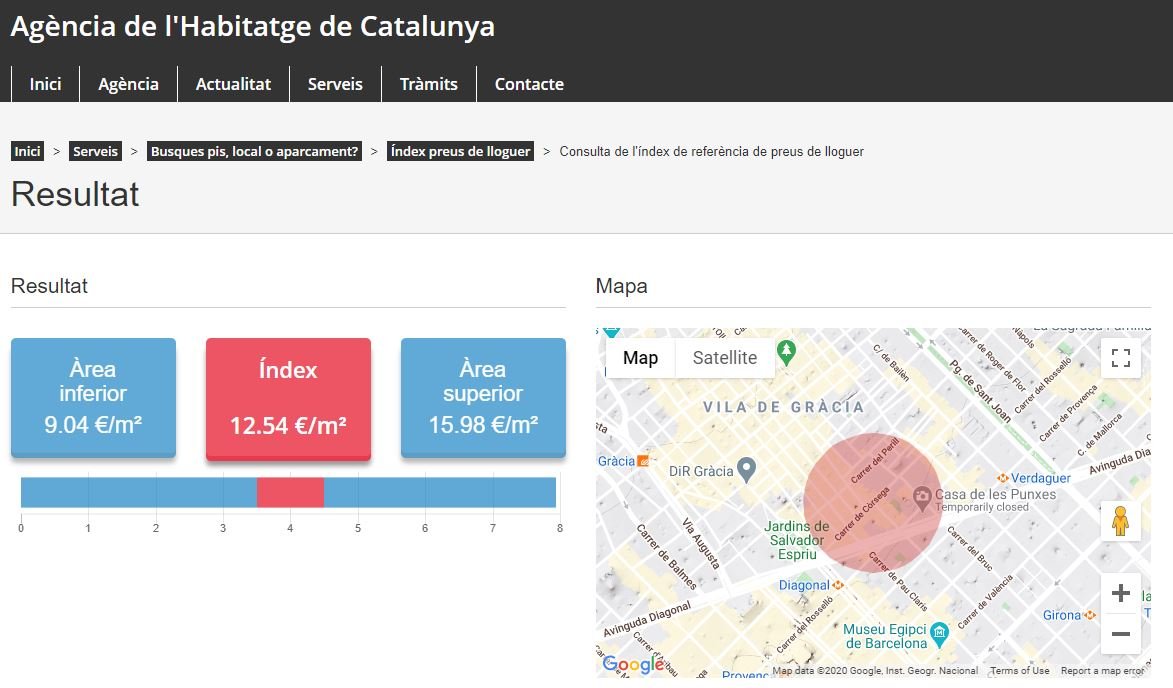Click the Mapa section heading
1173x688 pixels.
[621, 286]
